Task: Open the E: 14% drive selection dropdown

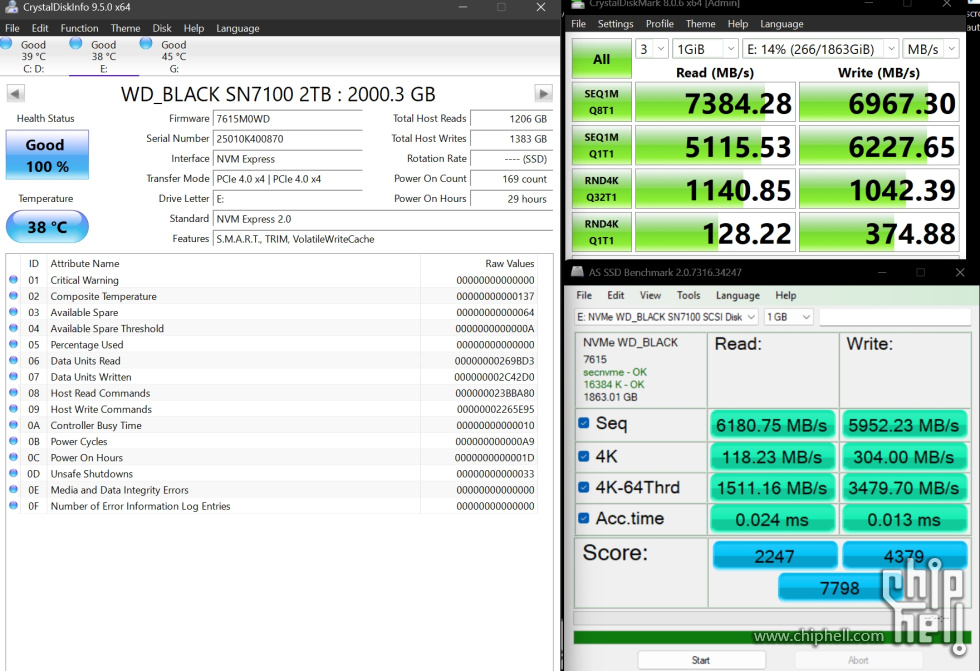Action: tap(821, 49)
